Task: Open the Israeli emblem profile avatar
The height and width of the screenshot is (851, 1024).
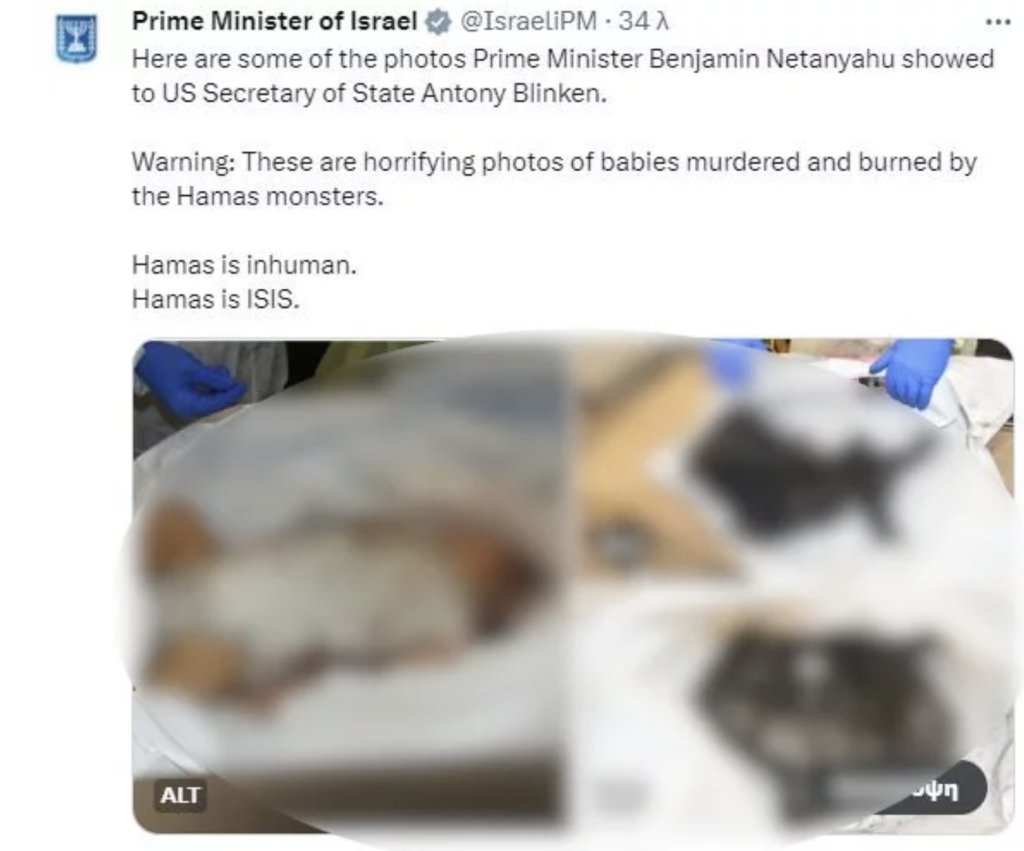Action: (76, 38)
